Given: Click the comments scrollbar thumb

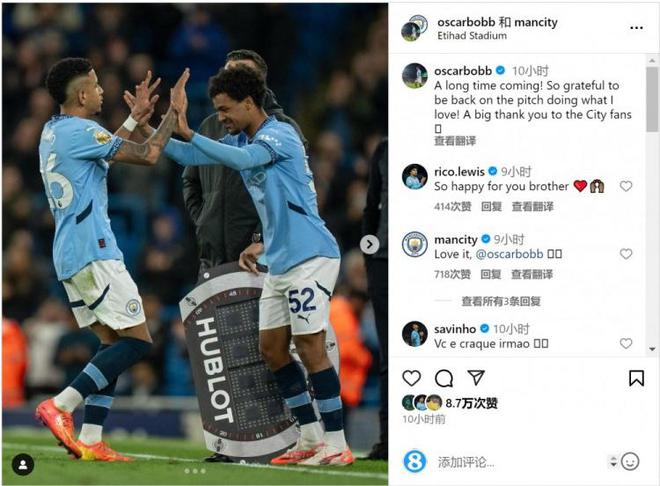Looking at the screenshot, I should [652, 99].
